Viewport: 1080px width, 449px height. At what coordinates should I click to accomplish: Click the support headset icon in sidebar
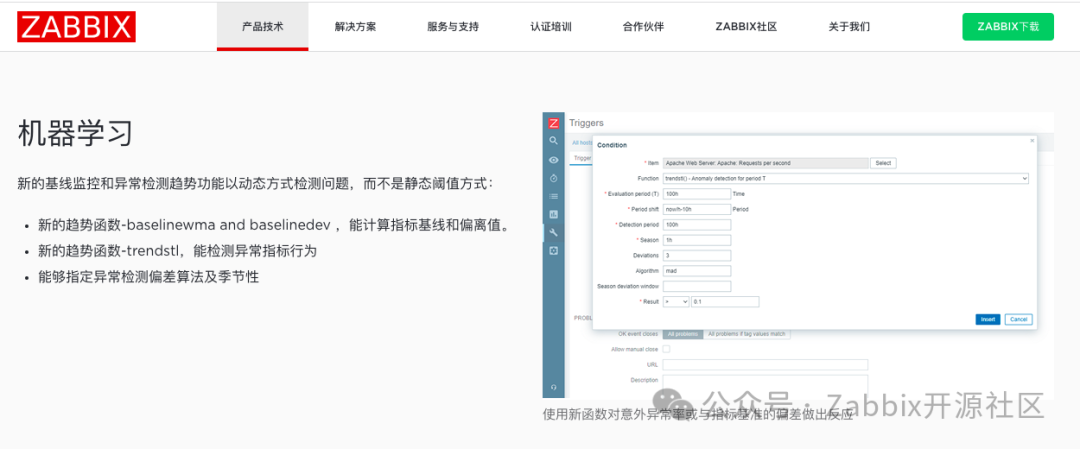pos(553,387)
